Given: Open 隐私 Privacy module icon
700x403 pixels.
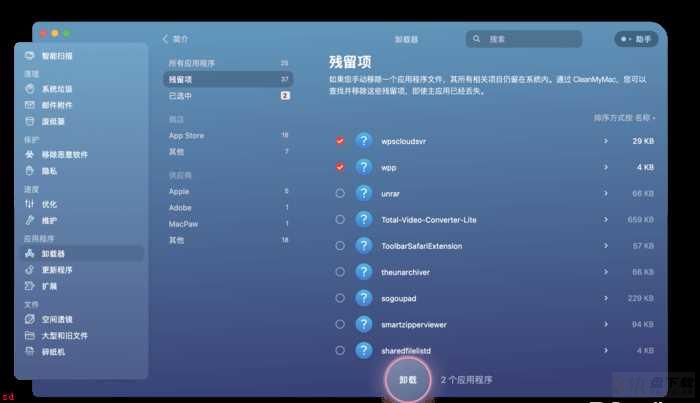Looking at the screenshot, I should [30, 171].
